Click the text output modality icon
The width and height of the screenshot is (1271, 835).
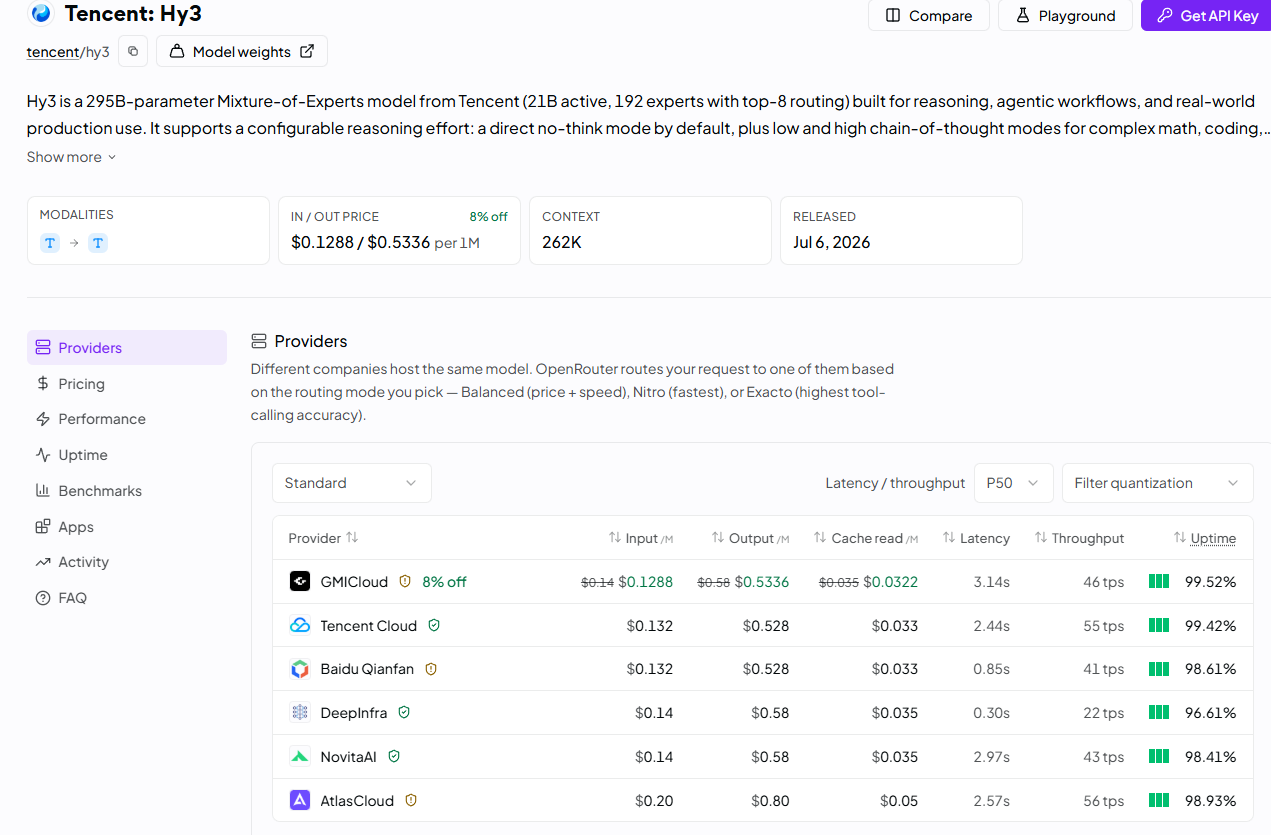(x=98, y=243)
